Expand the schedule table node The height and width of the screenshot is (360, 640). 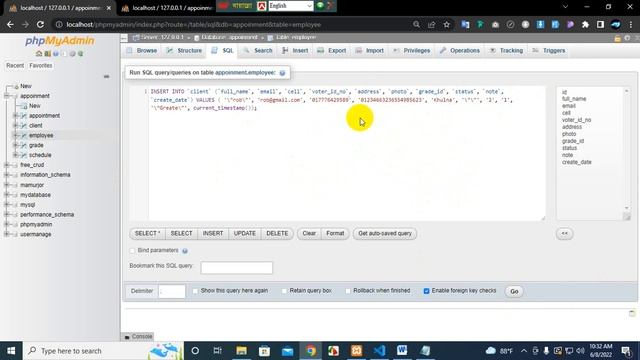(x=16, y=155)
